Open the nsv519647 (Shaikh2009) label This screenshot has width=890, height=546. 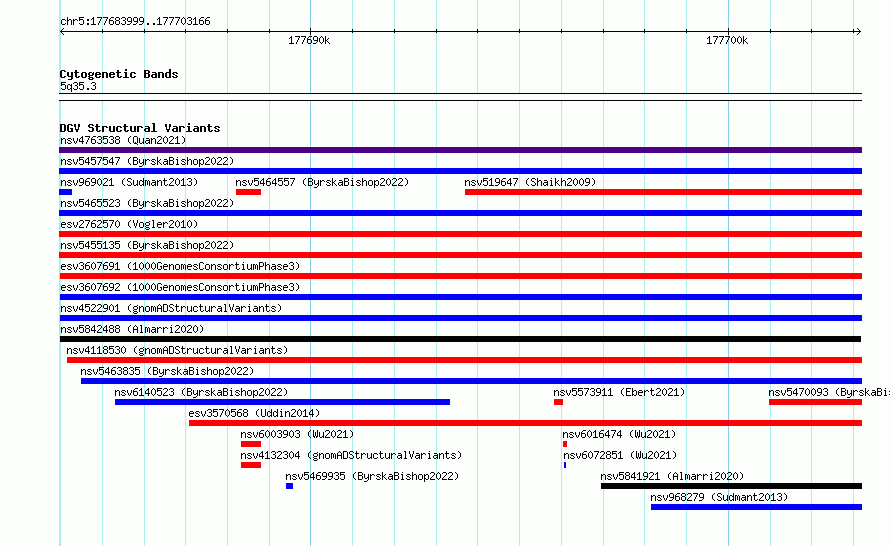[x=530, y=182]
